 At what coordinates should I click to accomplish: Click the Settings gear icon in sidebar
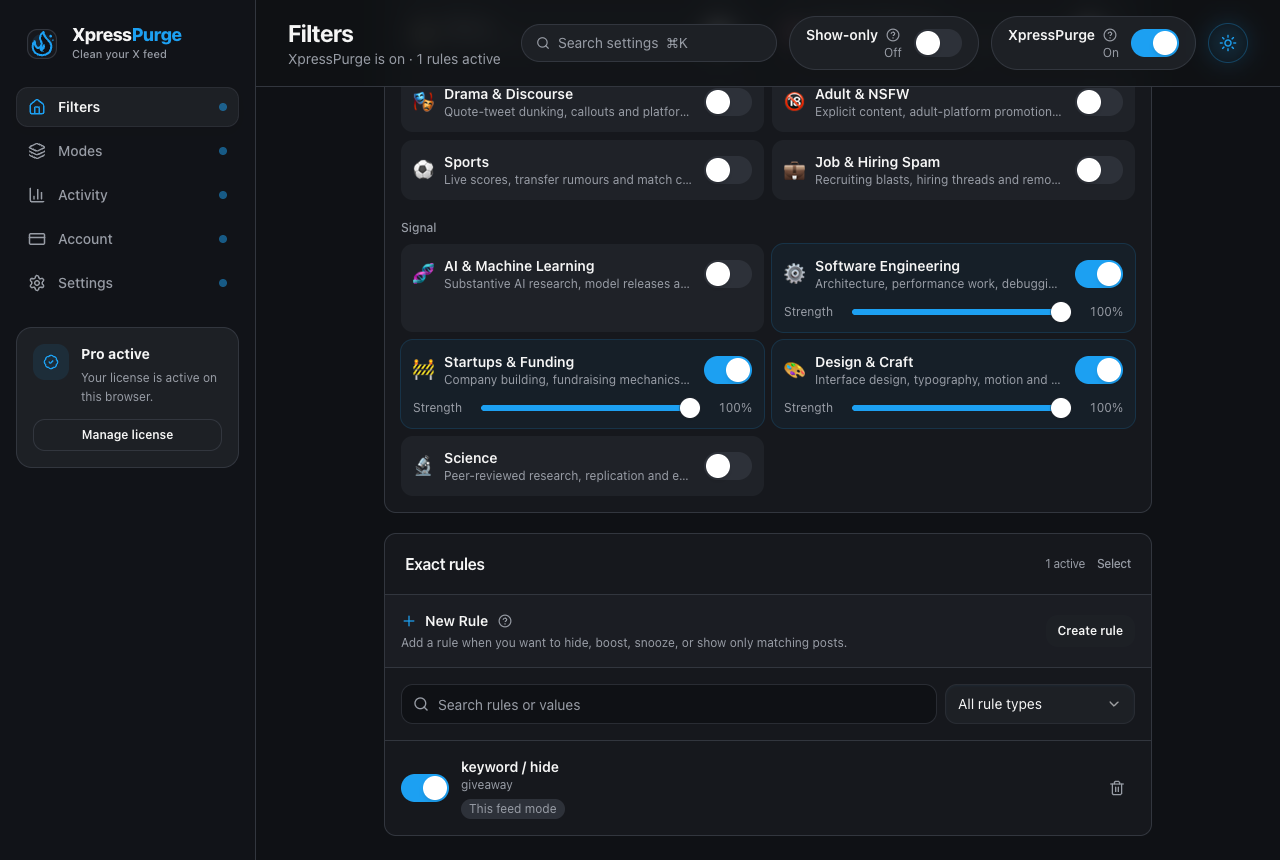[x=37, y=283]
